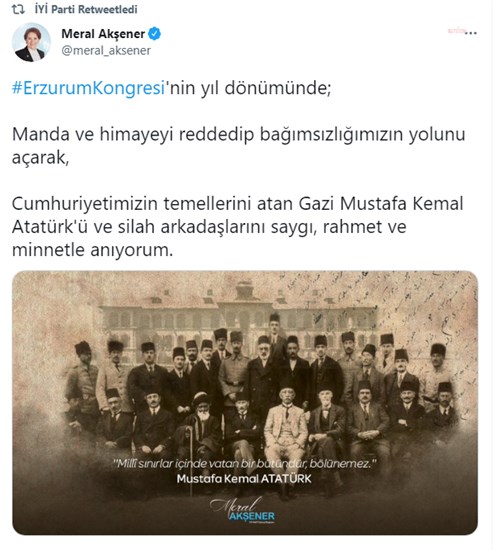Click the text 'nin yıl dönümünde;
The height and width of the screenshot is (550, 495).
(248, 88)
